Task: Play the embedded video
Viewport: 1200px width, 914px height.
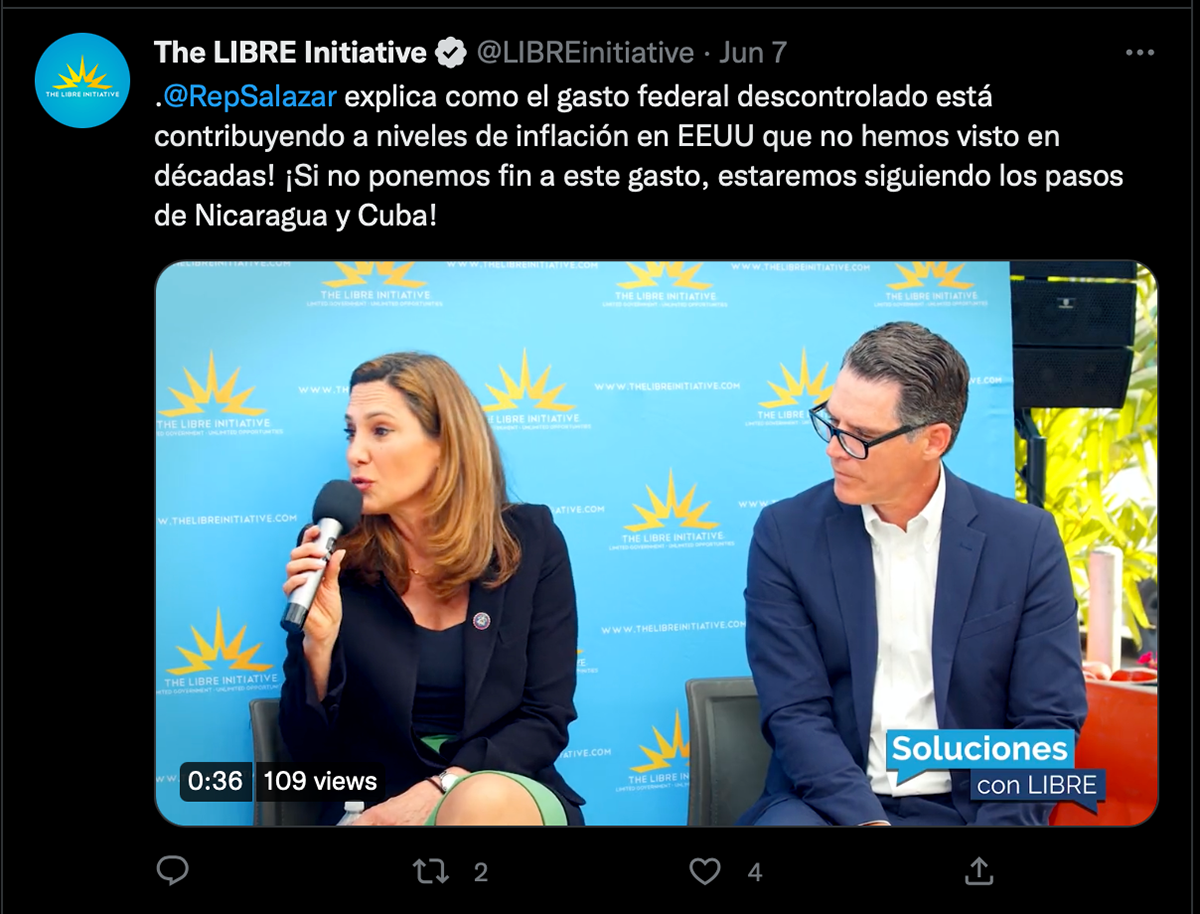Action: [656, 543]
